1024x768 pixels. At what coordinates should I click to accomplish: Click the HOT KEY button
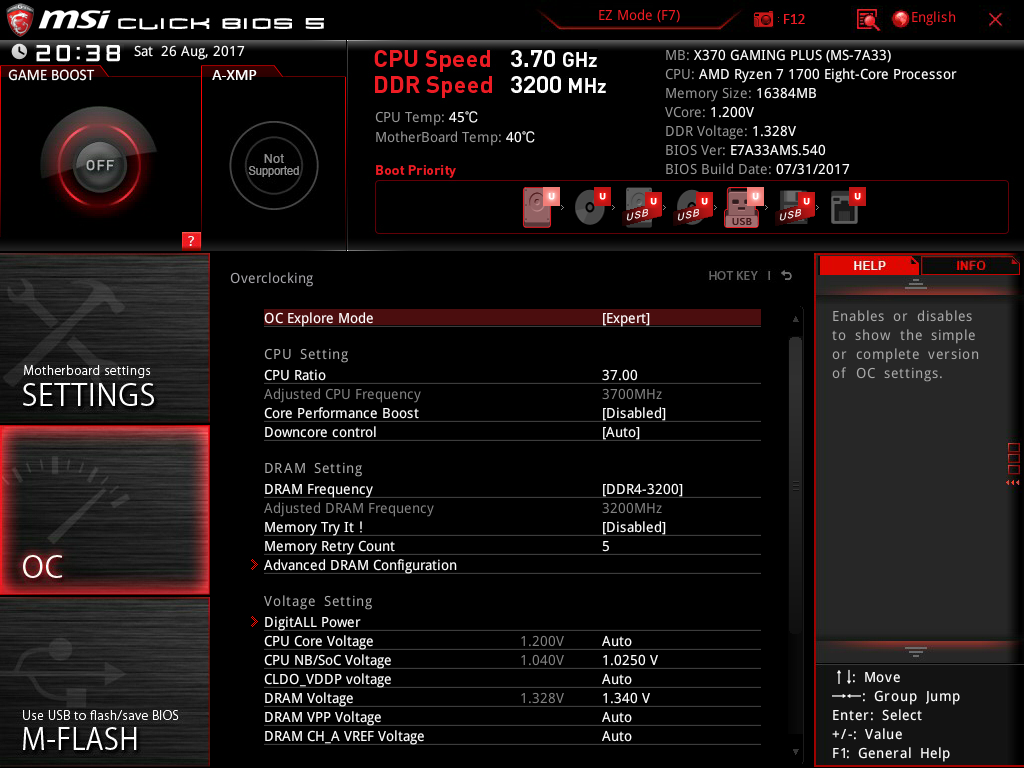tap(733, 276)
